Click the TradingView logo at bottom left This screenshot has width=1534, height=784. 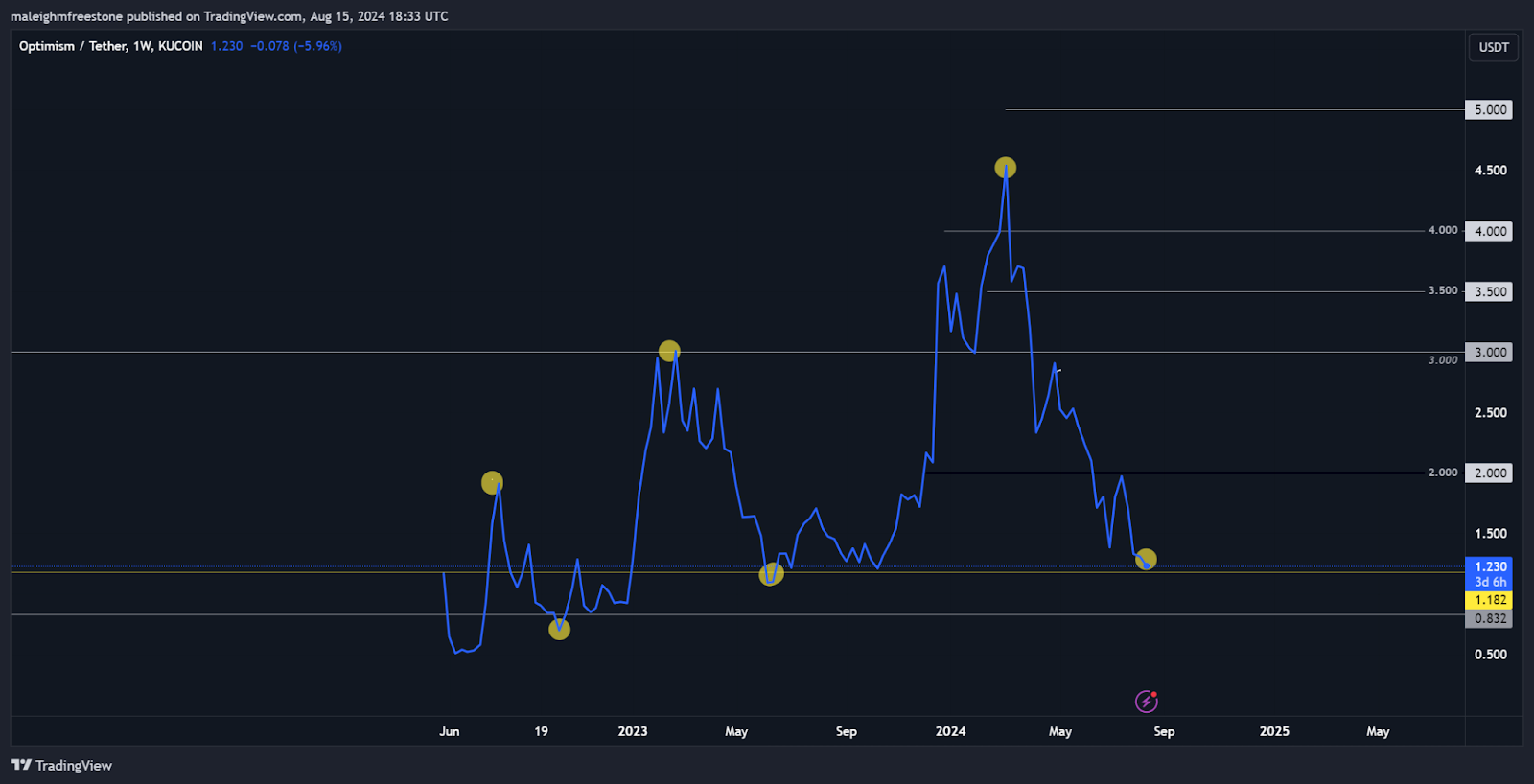pyautogui.click(x=61, y=765)
